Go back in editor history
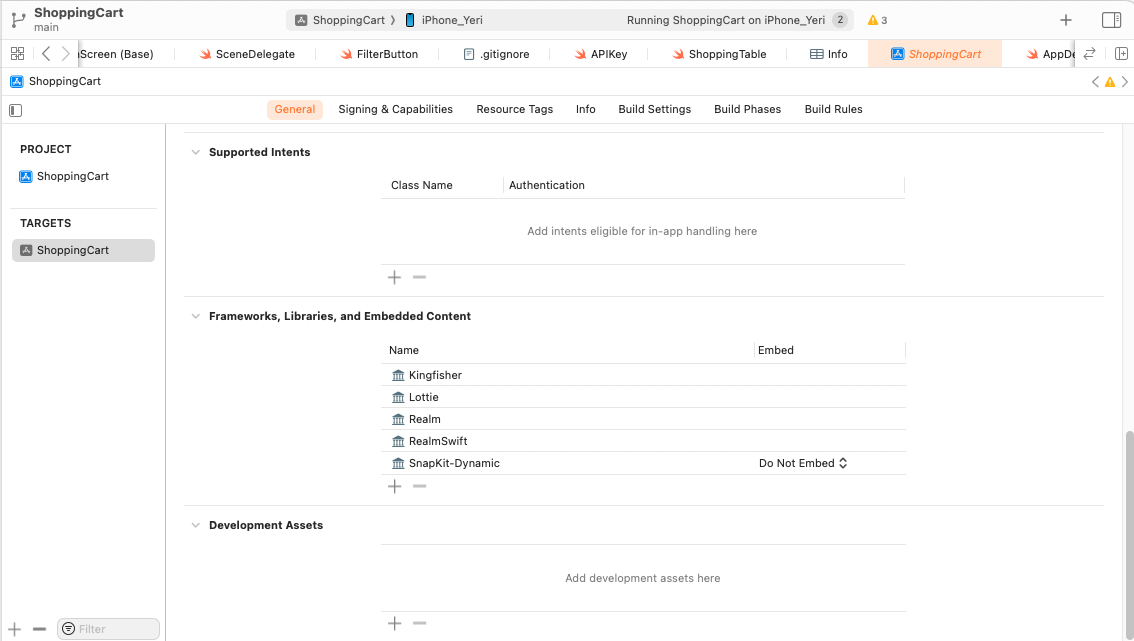 46,54
